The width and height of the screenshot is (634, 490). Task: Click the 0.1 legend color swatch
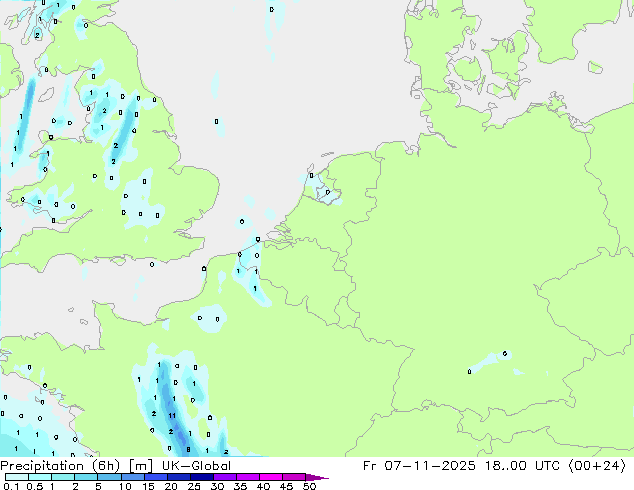click(17, 477)
